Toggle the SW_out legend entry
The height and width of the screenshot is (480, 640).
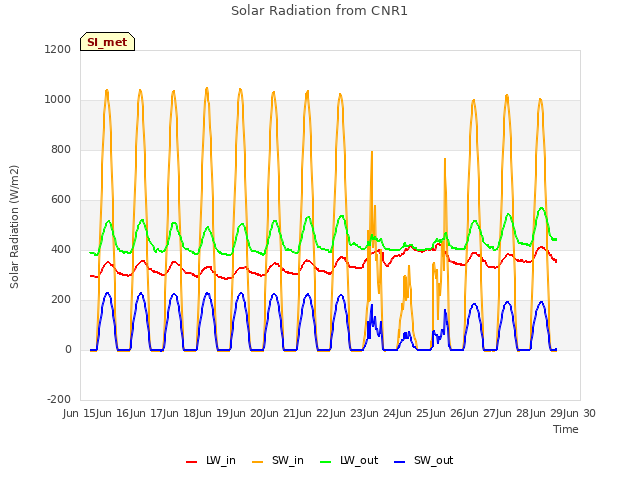(424, 460)
